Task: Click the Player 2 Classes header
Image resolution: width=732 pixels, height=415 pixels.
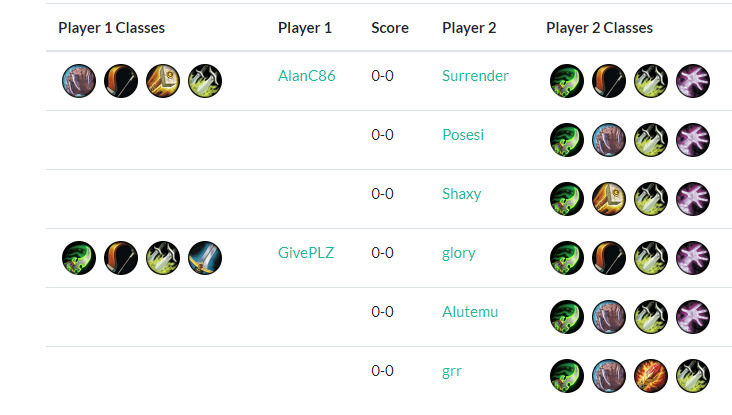Action: (599, 28)
